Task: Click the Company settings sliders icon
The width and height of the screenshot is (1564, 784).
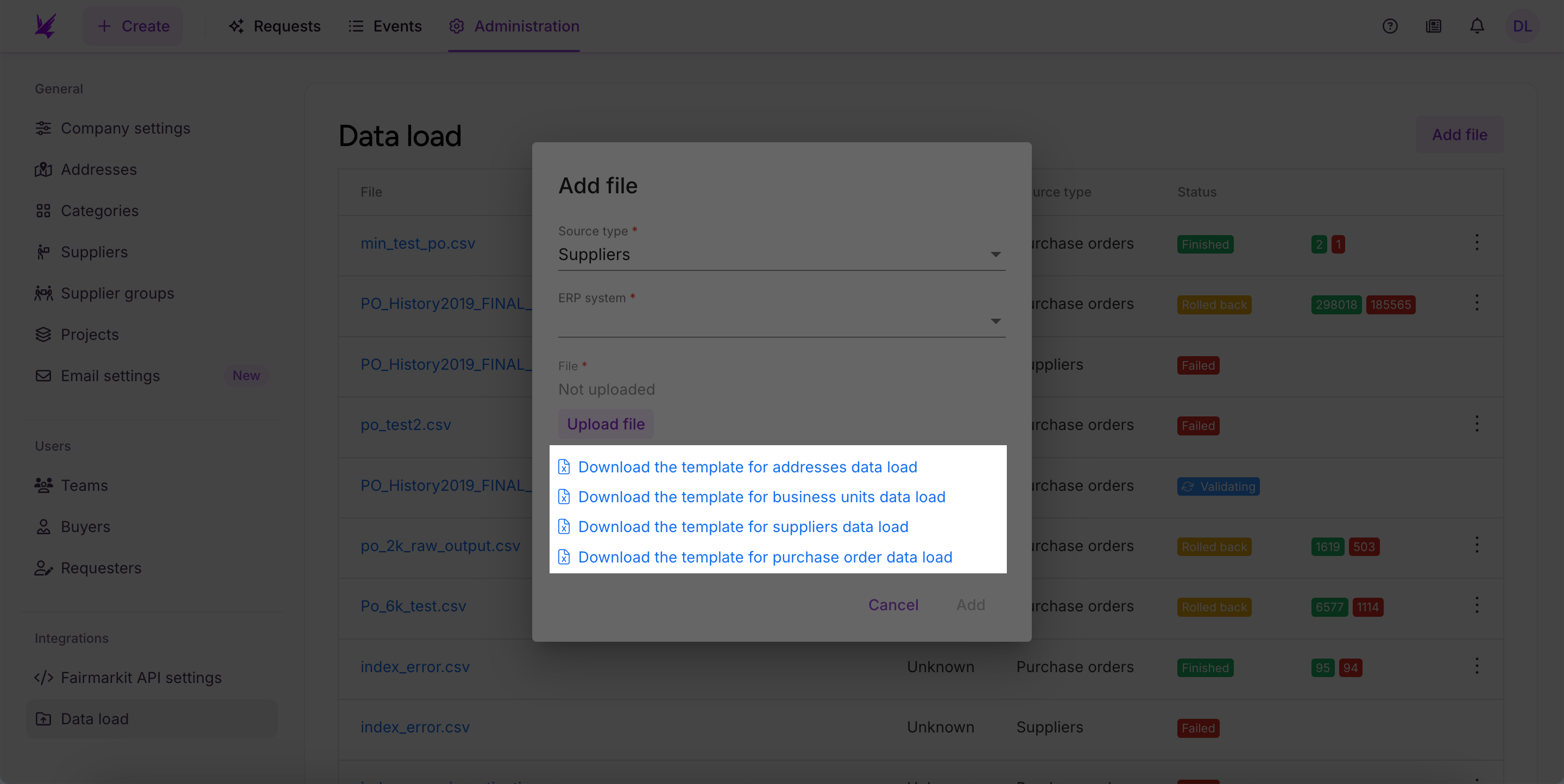Action: tap(43, 128)
